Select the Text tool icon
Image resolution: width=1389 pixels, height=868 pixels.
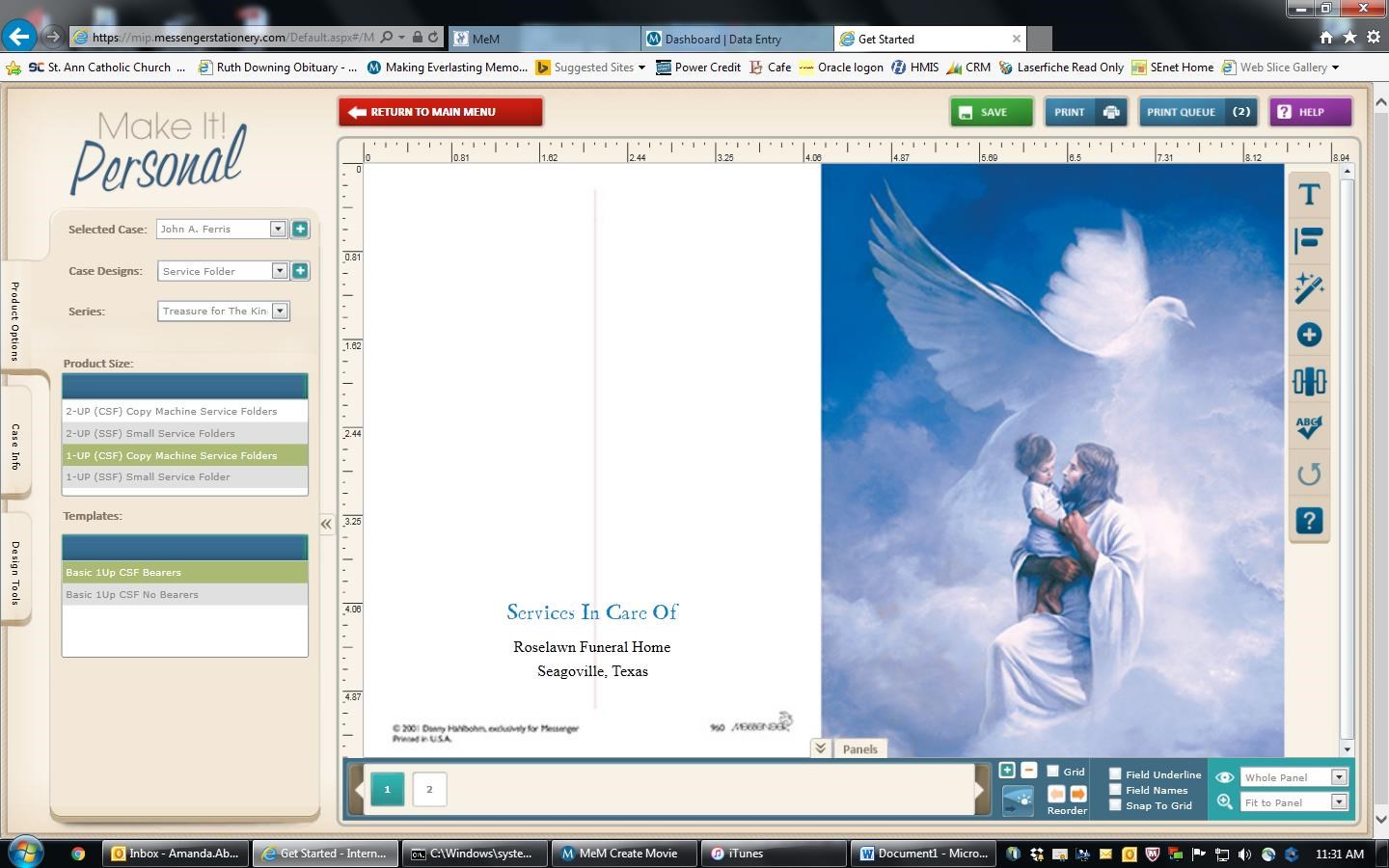(1309, 195)
